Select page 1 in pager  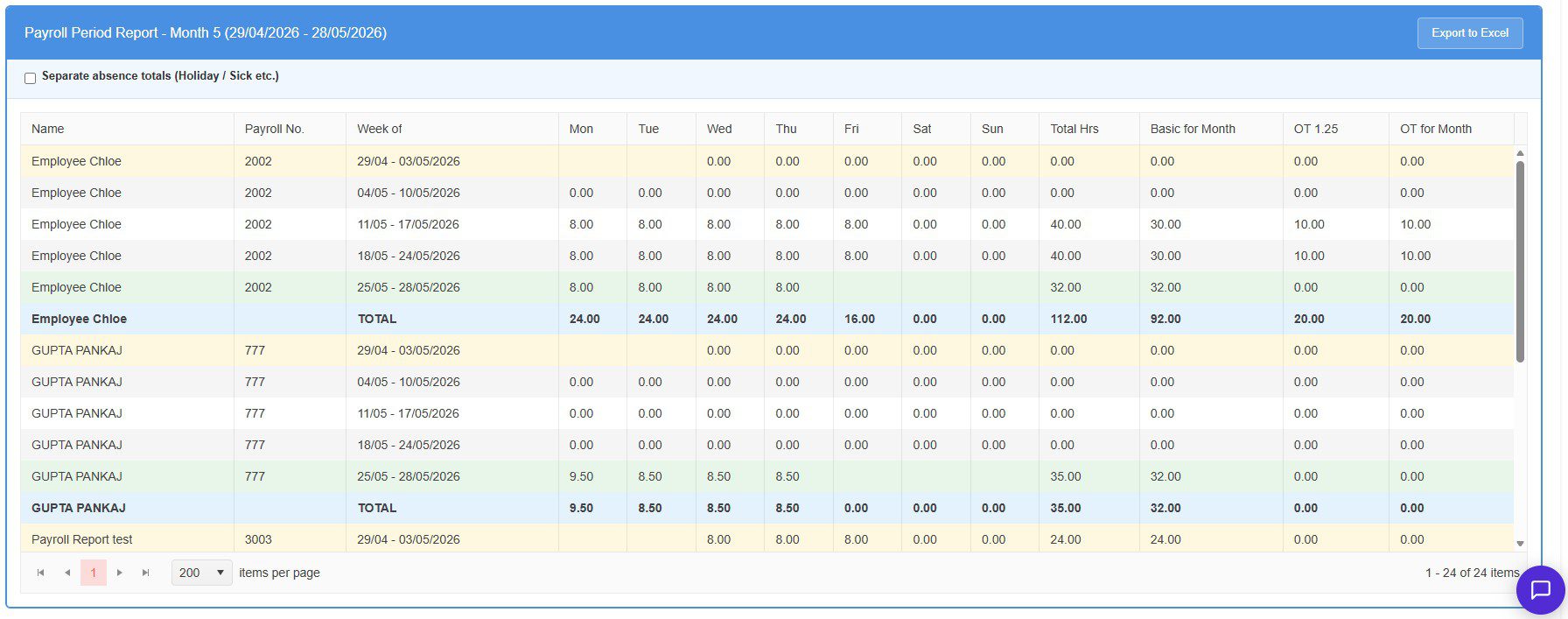(x=94, y=573)
